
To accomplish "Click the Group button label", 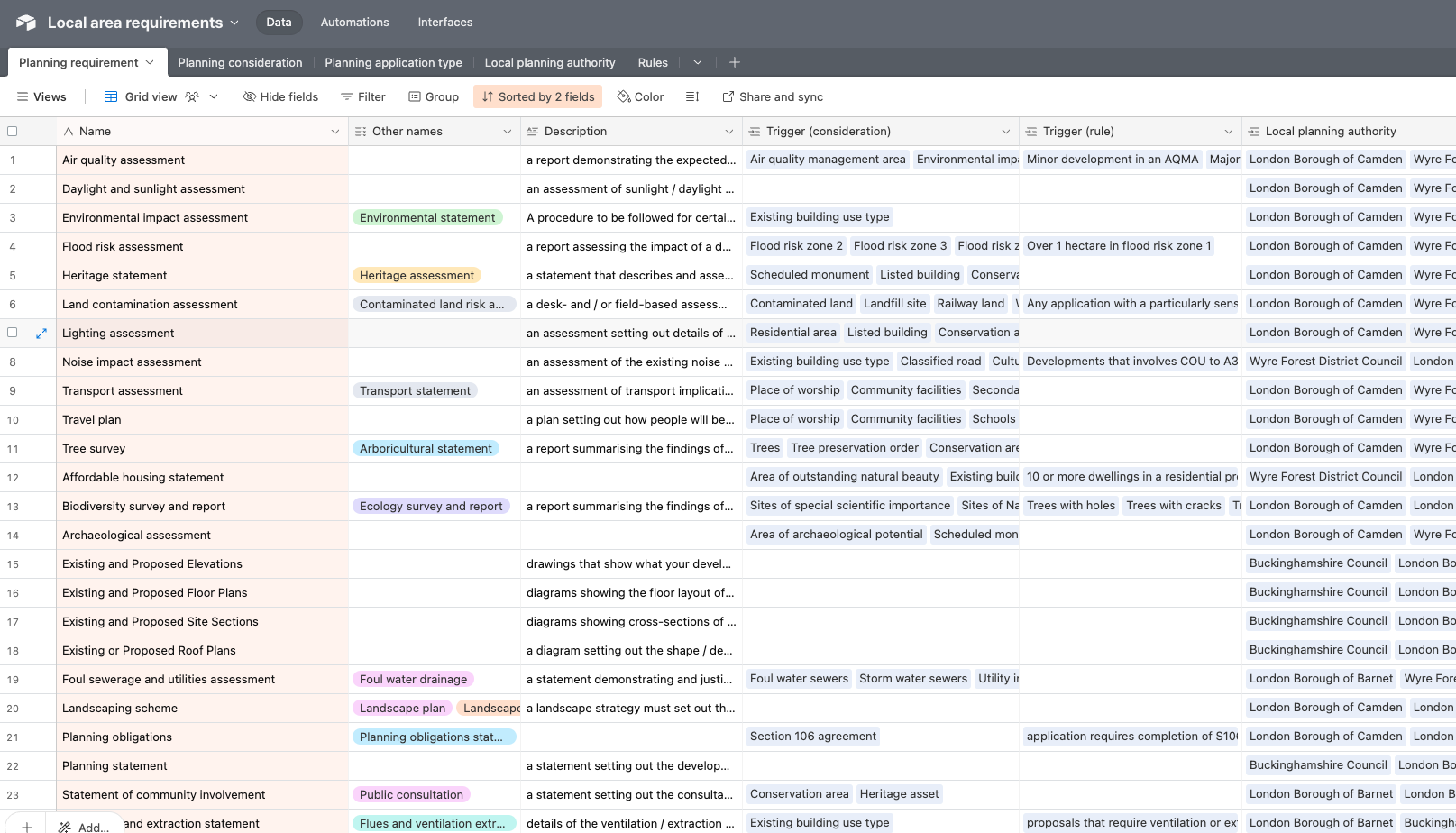I will pyautogui.click(x=442, y=96).
